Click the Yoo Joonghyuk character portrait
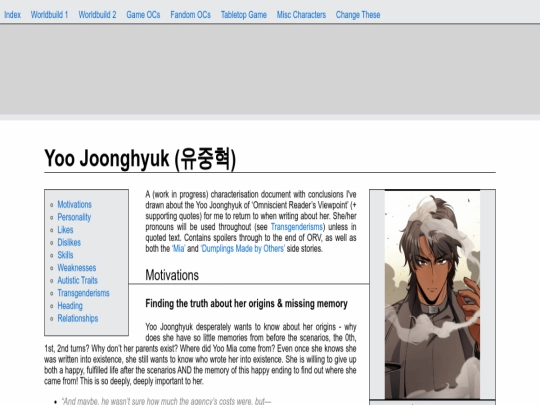This screenshot has width=540, height=405. (432, 295)
